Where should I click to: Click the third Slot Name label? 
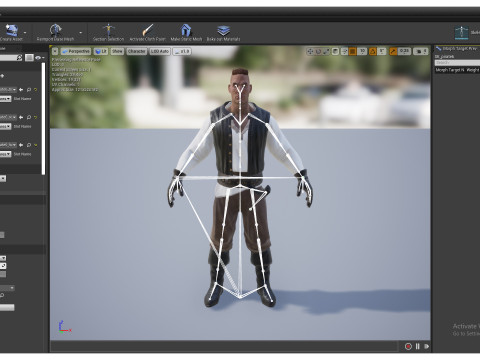pos(22,154)
